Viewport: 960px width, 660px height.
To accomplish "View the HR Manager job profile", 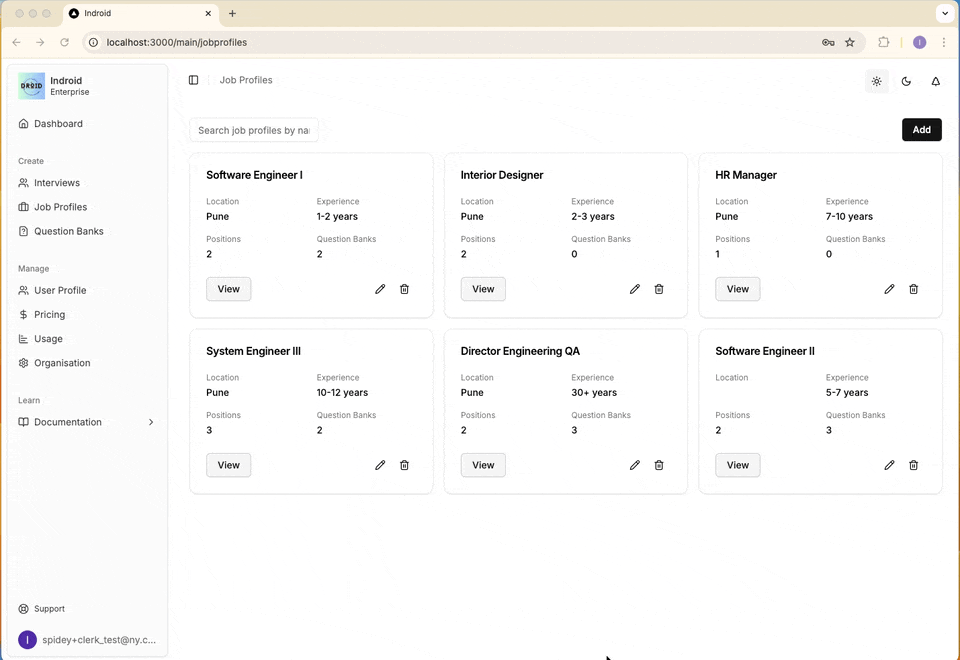I will pyautogui.click(x=738, y=289).
